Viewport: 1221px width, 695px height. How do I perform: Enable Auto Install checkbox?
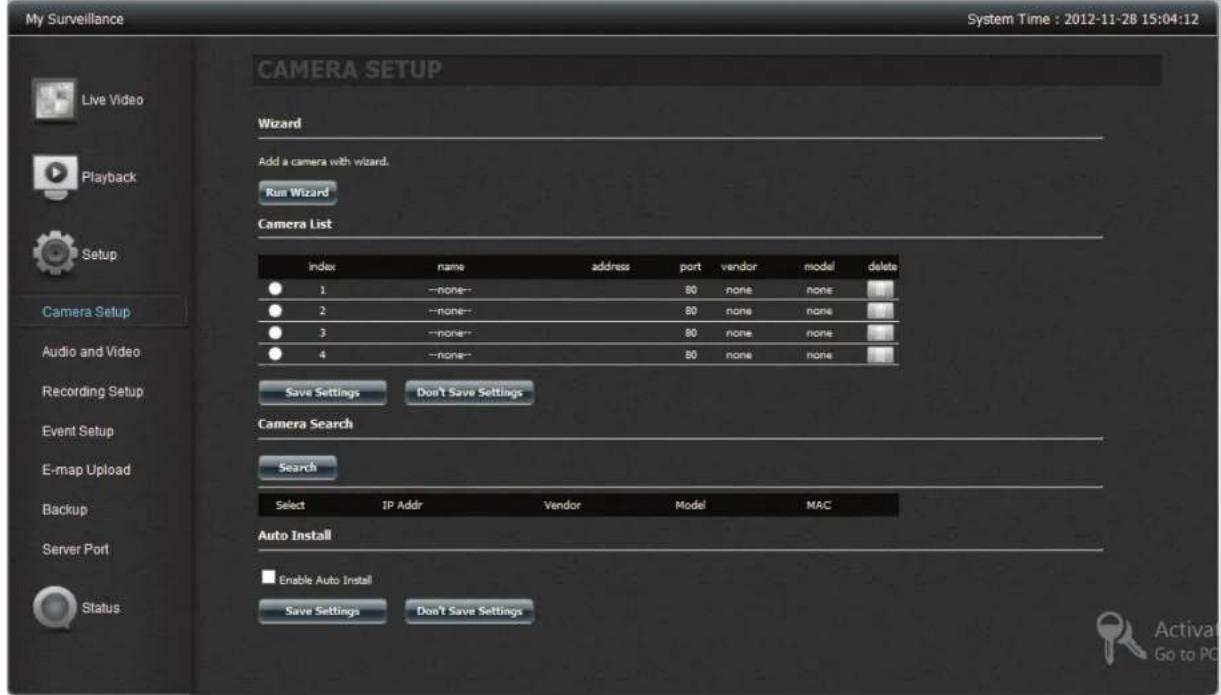[267, 577]
